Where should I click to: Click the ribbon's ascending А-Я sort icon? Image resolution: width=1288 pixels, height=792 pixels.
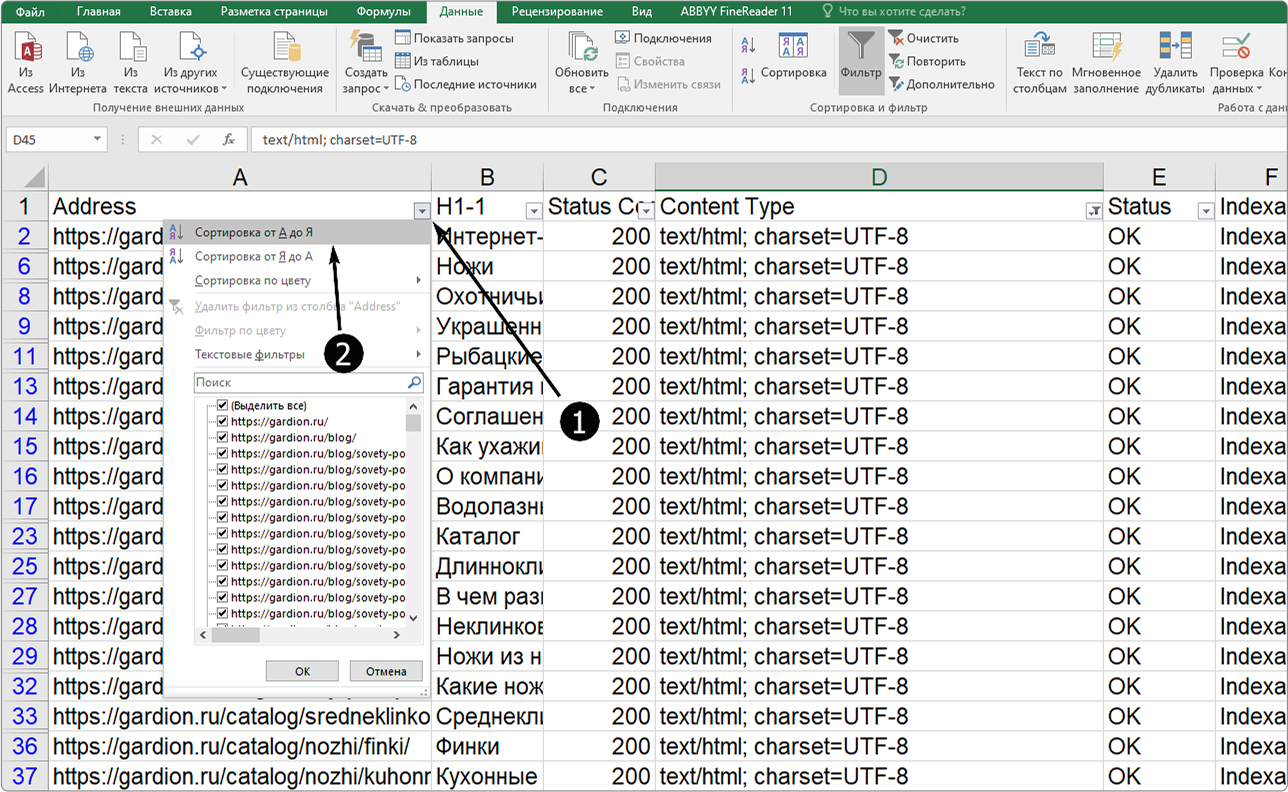point(748,45)
